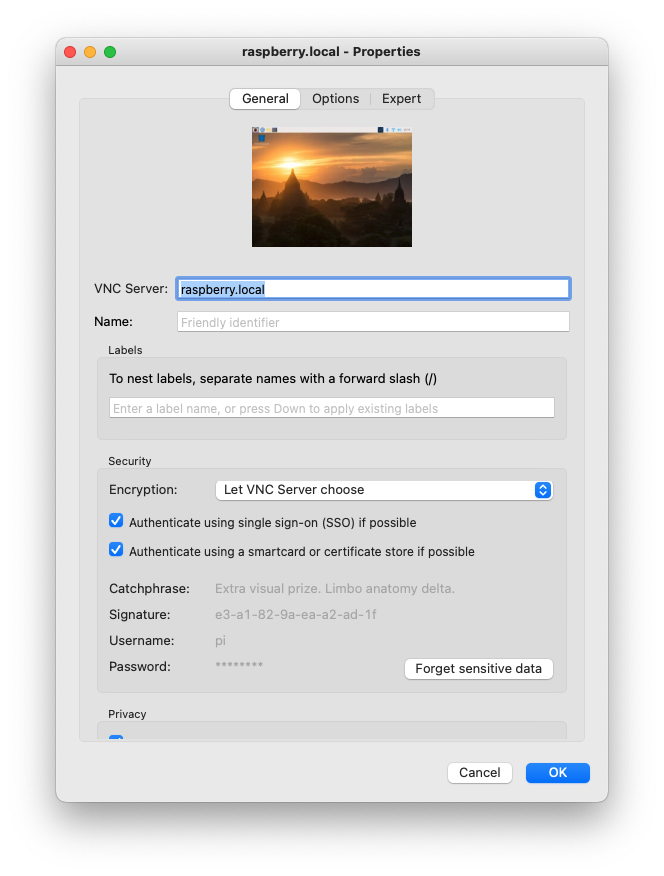664x876 pixels.
Task: Focus the label name input field
Action: coord(331,408)
